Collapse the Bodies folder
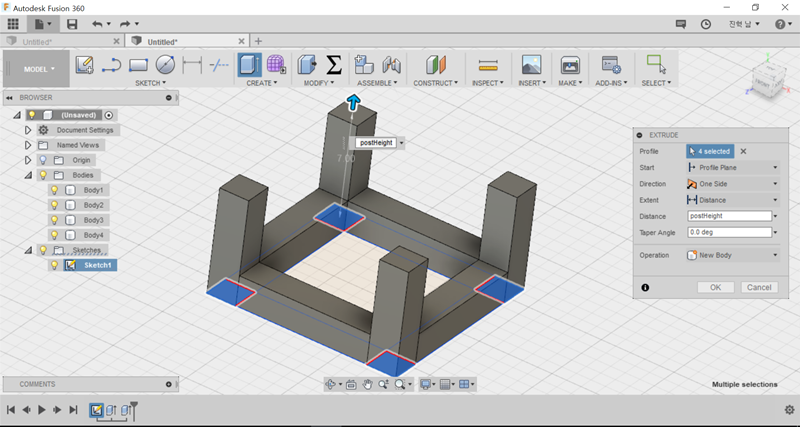The image size is (800, 427). point(28,175)
